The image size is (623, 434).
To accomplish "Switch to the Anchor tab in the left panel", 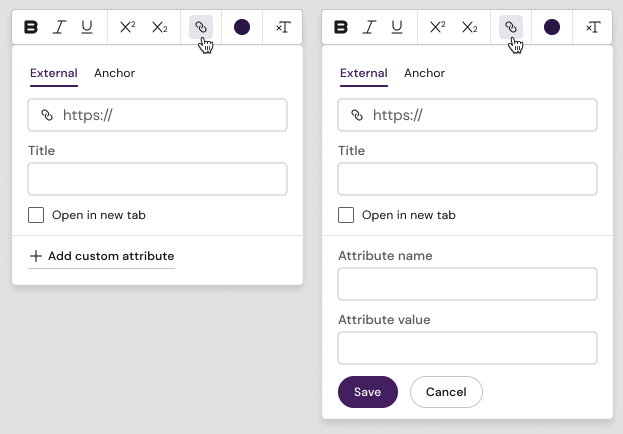I will pyautogui.click(x=114, y=73).
